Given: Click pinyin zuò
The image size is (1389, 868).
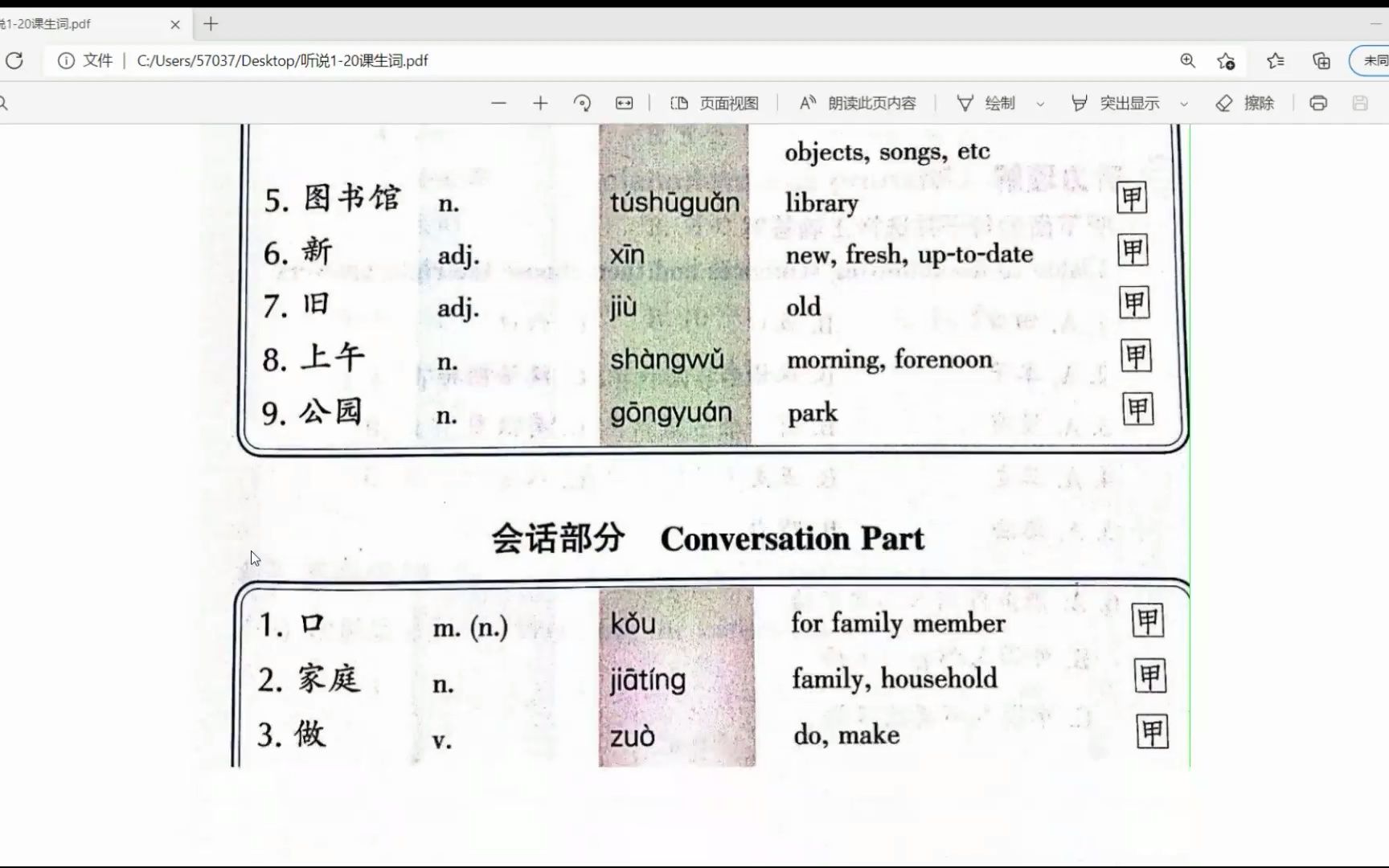Looking at the screenshot, I should click(632, 737).
